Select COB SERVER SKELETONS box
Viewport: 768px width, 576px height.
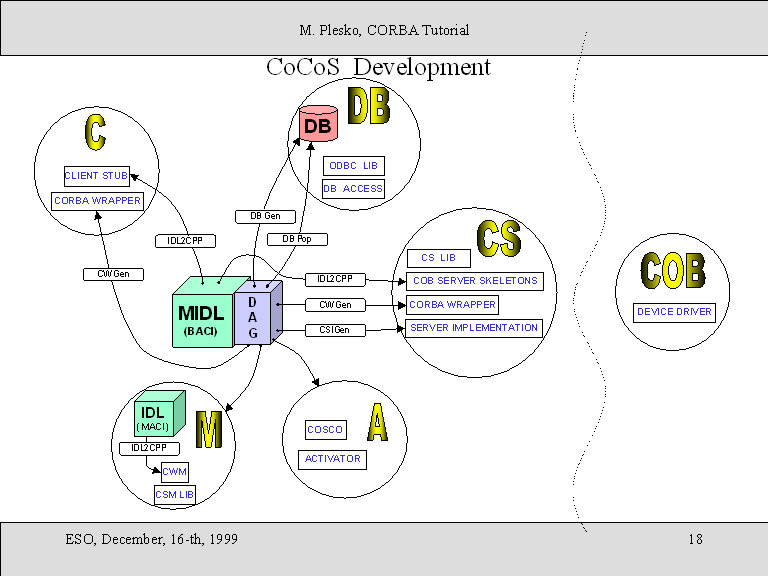(475, 281)
